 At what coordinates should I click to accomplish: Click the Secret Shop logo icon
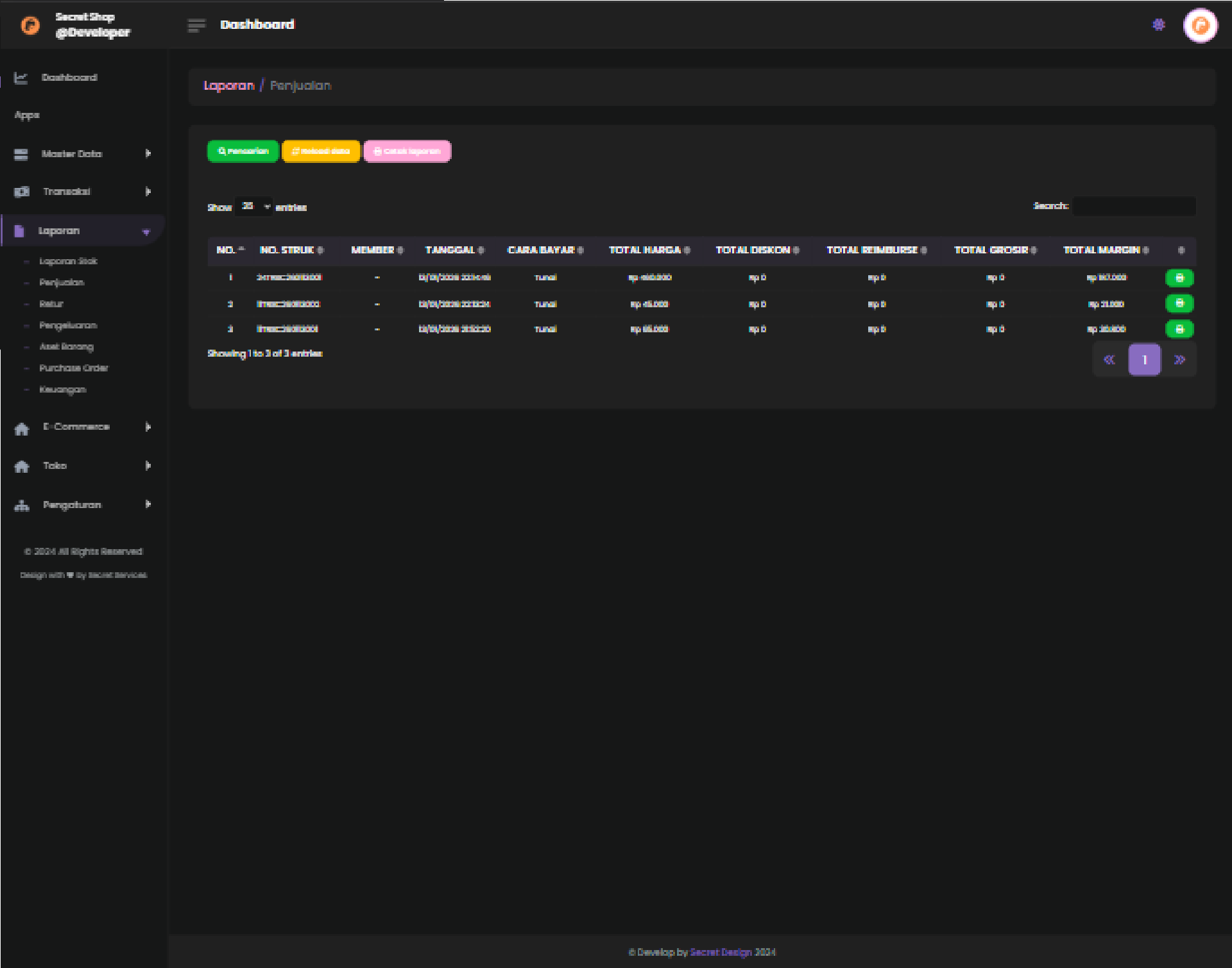(x=30, y=25)
